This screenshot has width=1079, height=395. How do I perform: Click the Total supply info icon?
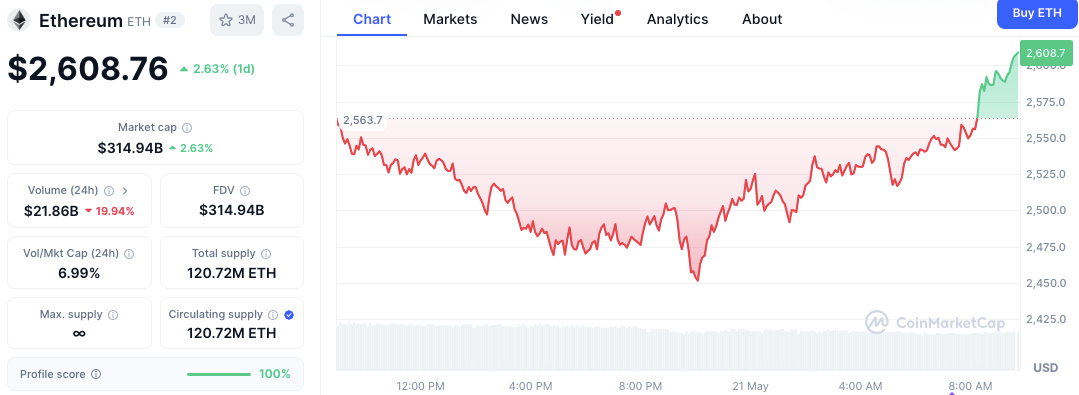coord(266,254)
